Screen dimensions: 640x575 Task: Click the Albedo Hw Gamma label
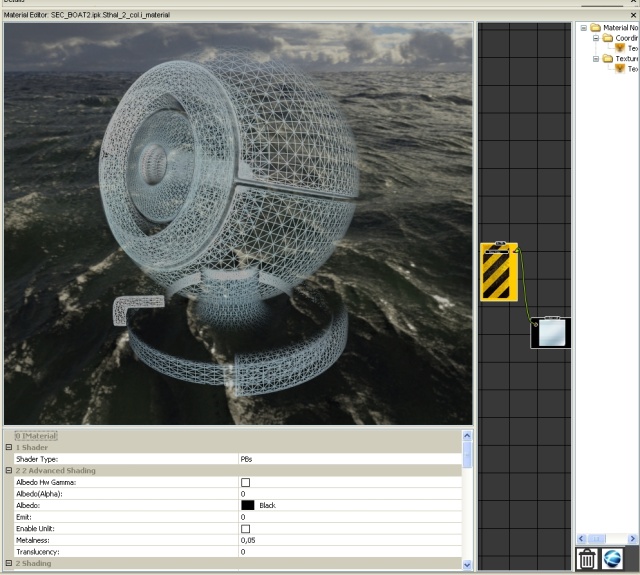pyautogui.click(x=46, y=482)
